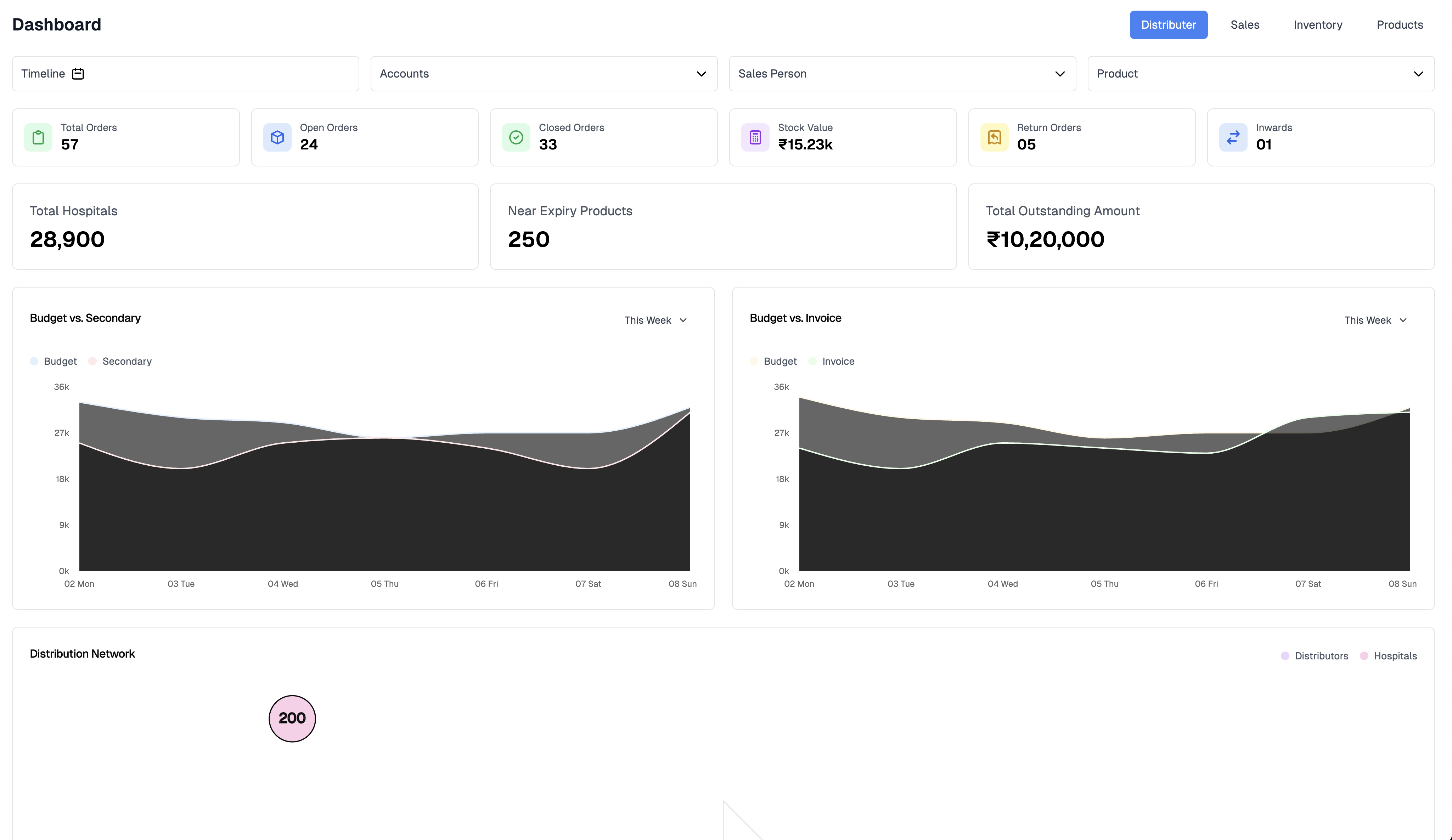The width and height of the screenshot is (1452, 840).
Task: Open This Week in Budget vs. Invoice
Action: click(1375, 320)
